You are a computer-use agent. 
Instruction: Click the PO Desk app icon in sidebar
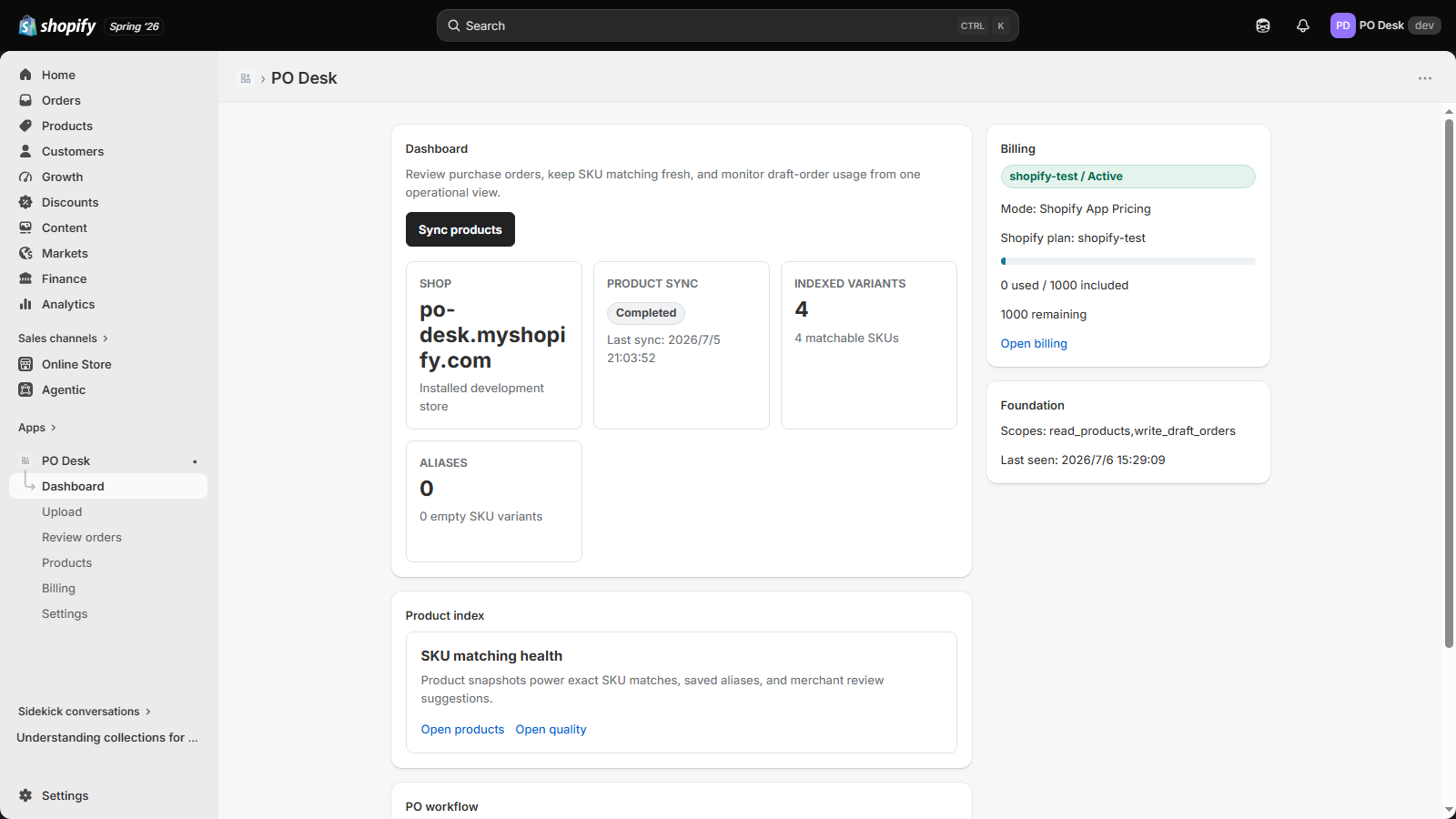coord(25,460)
